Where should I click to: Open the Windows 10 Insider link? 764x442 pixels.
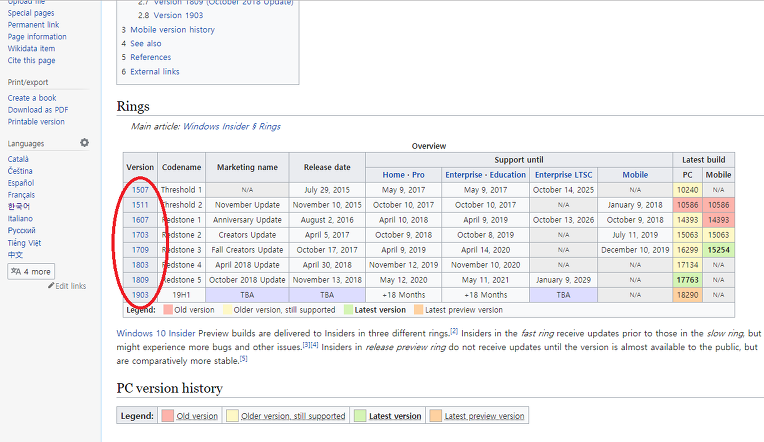point(156,334)
